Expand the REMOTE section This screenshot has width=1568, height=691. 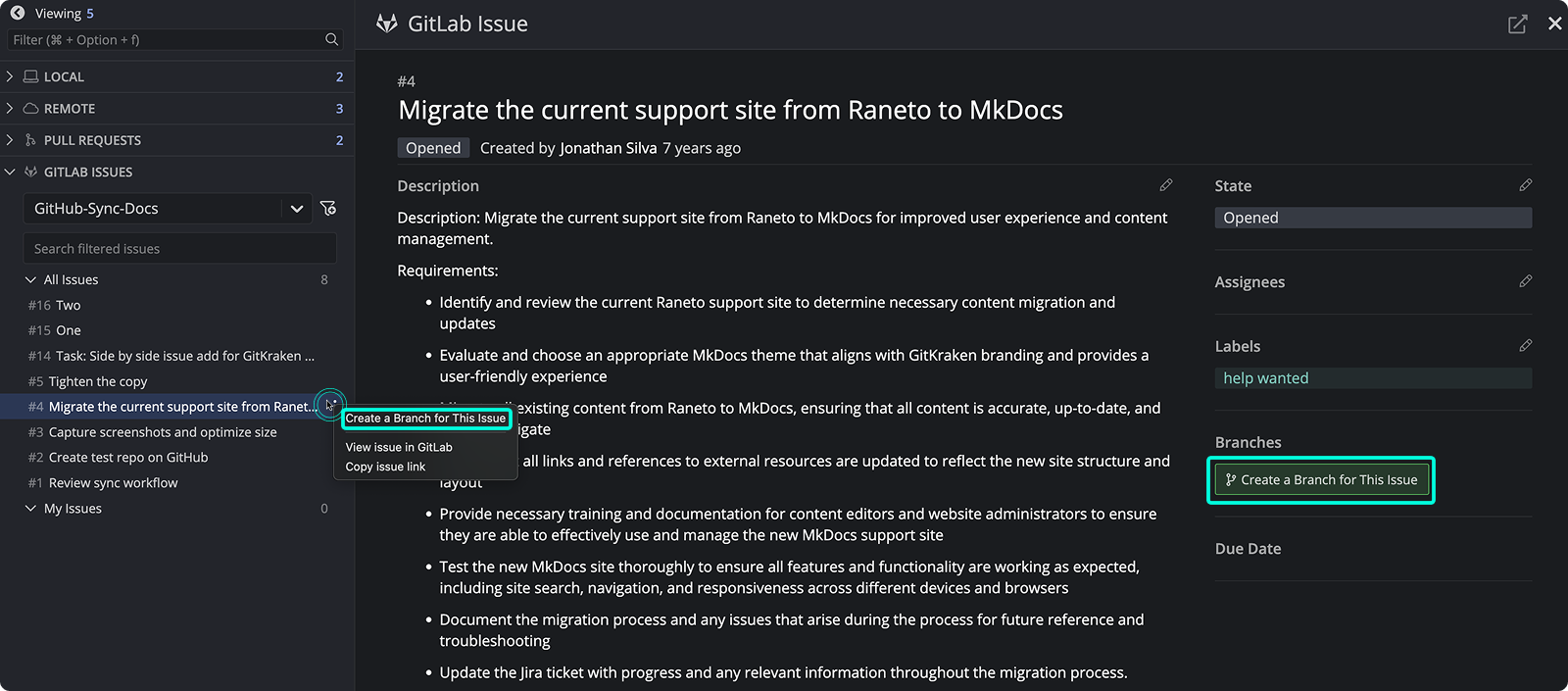point(10,109)
